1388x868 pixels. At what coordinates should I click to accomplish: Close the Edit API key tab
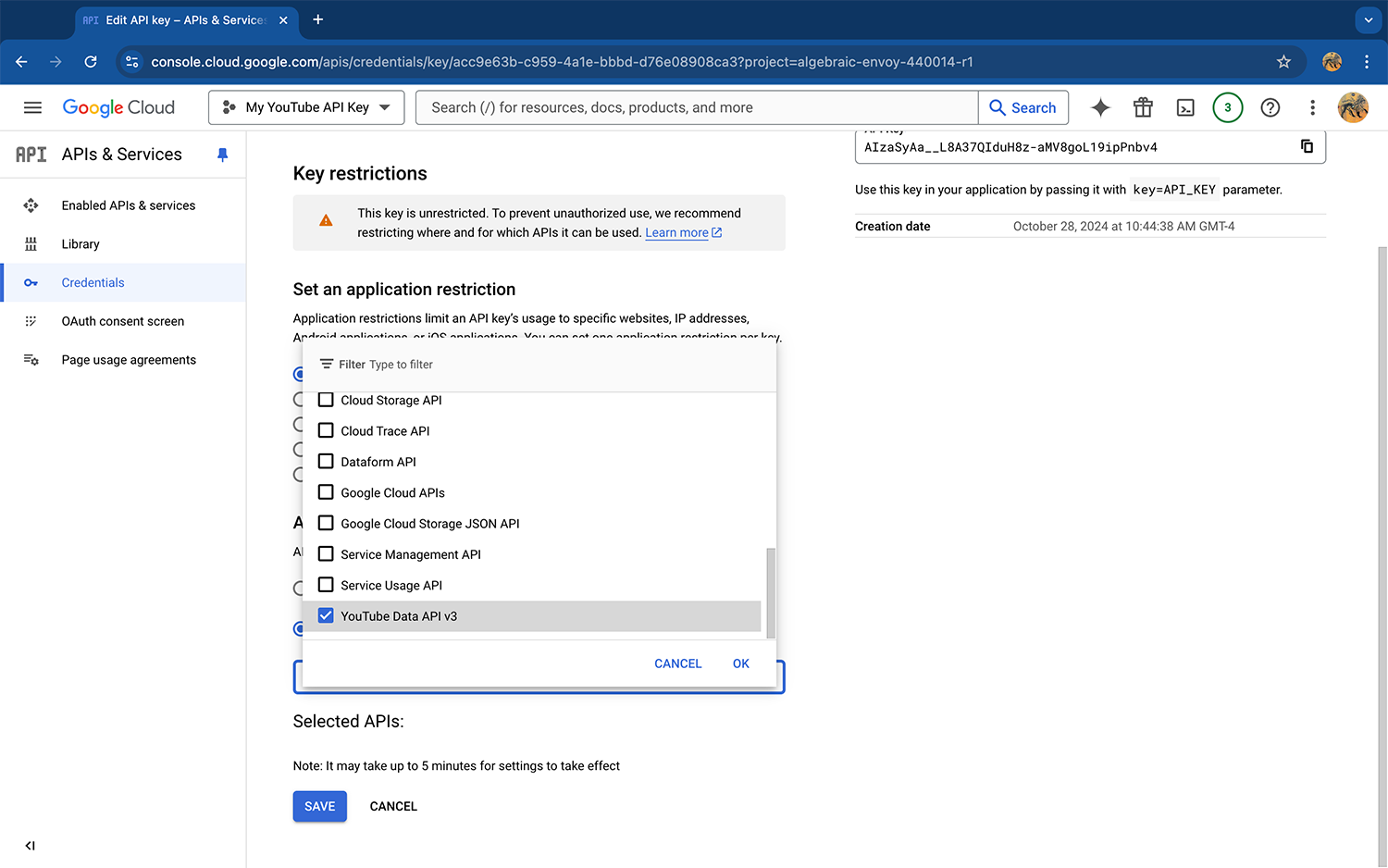click(283, 19)
